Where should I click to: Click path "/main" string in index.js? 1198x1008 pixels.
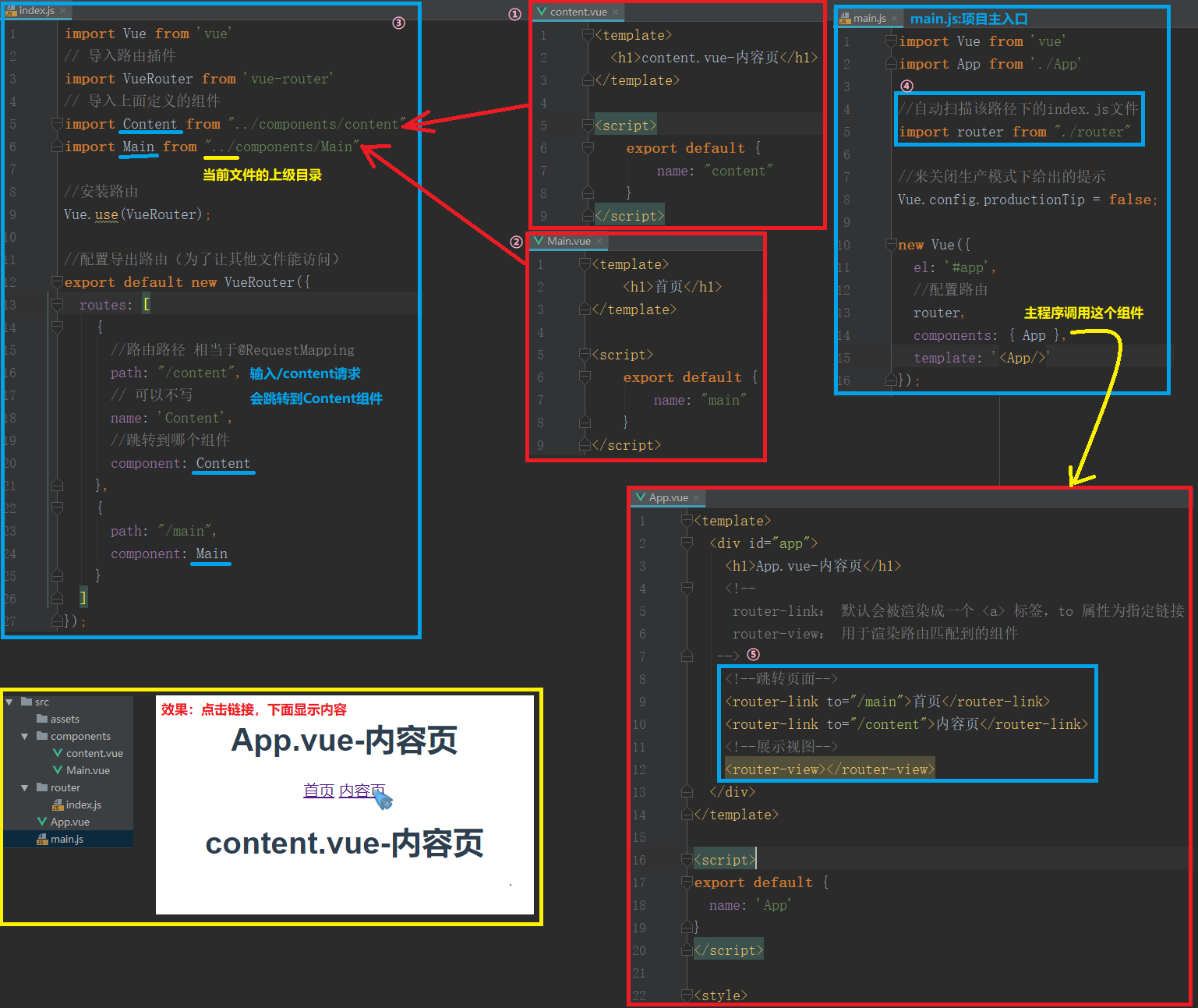[x=184, y=531]
